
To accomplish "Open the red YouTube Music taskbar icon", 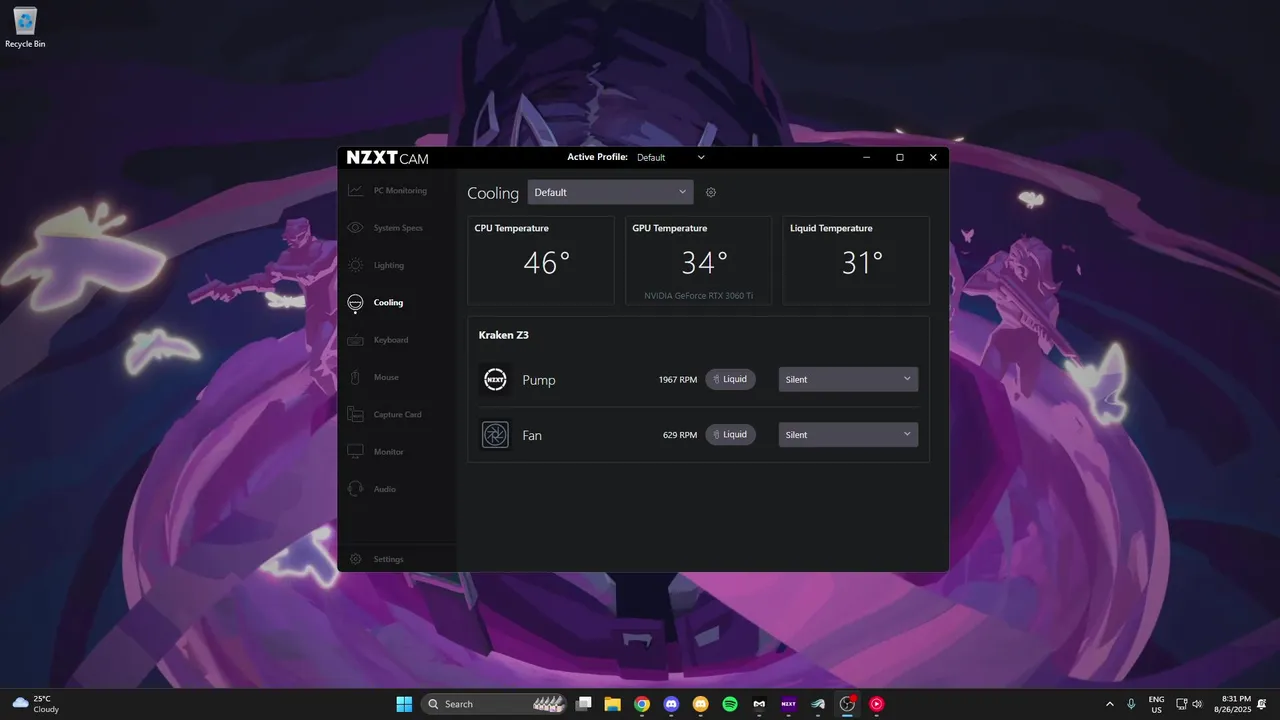I will pyautogui.click(x=877, y=704).
